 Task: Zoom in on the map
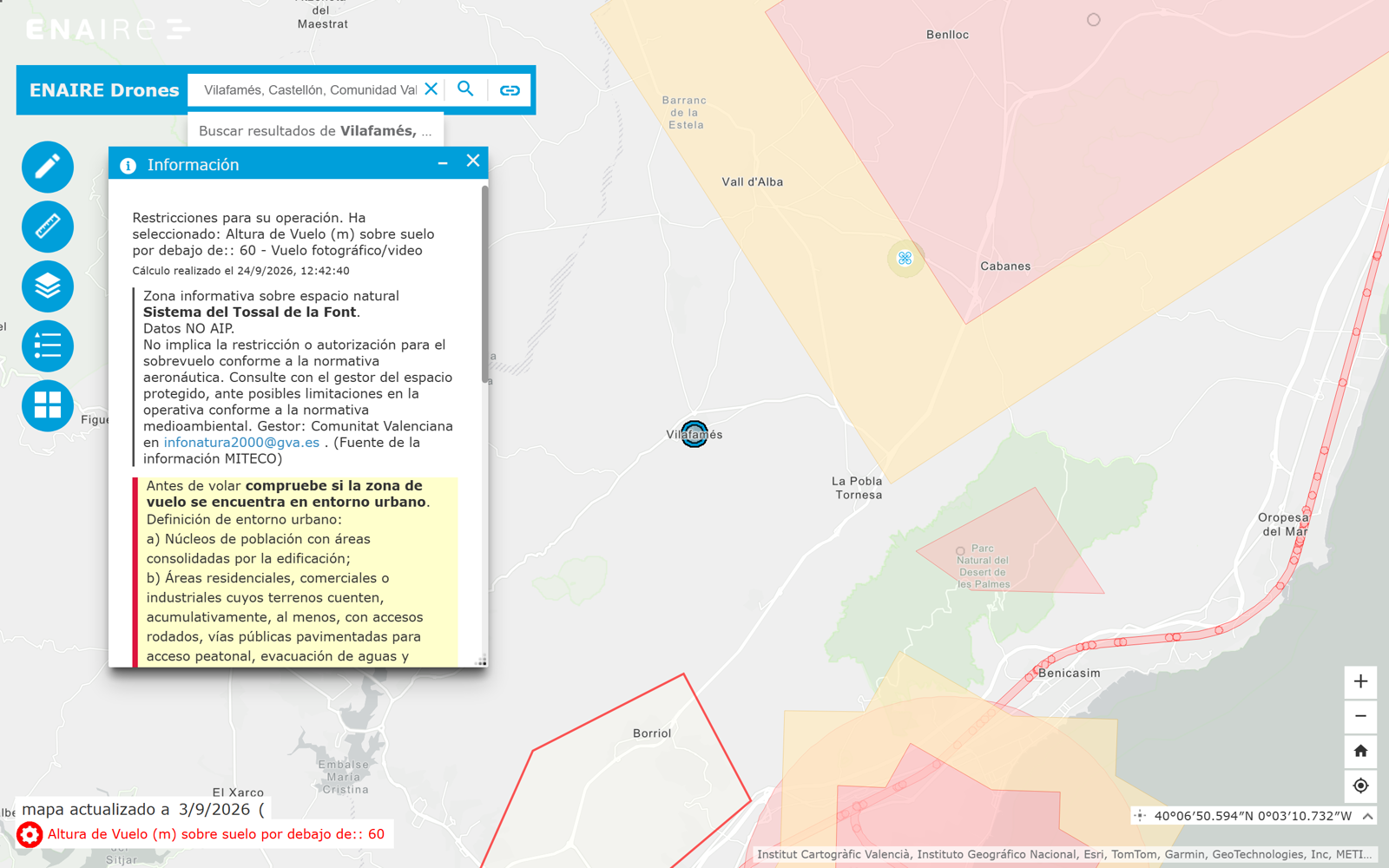point(1360,681)
